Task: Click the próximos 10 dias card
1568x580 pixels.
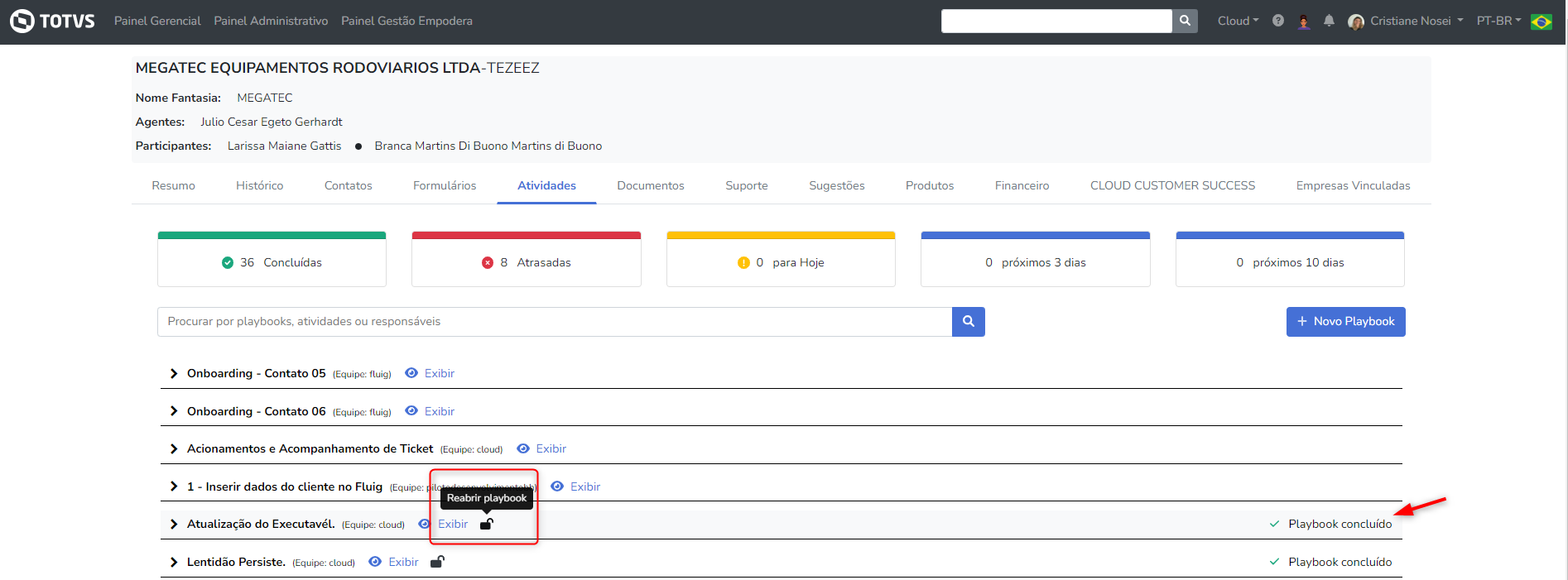Action: [x=1290, y=260]
